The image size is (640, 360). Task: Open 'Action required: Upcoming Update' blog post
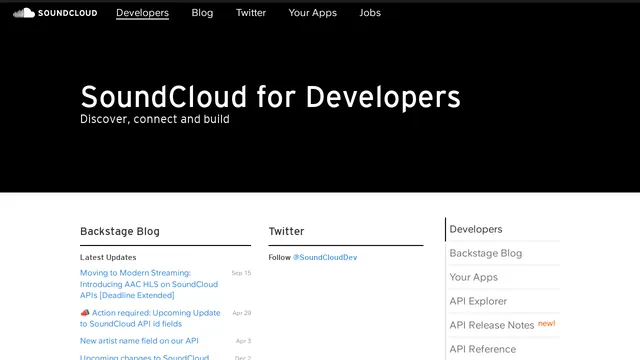pyautogui.click(x=150, y=318)
